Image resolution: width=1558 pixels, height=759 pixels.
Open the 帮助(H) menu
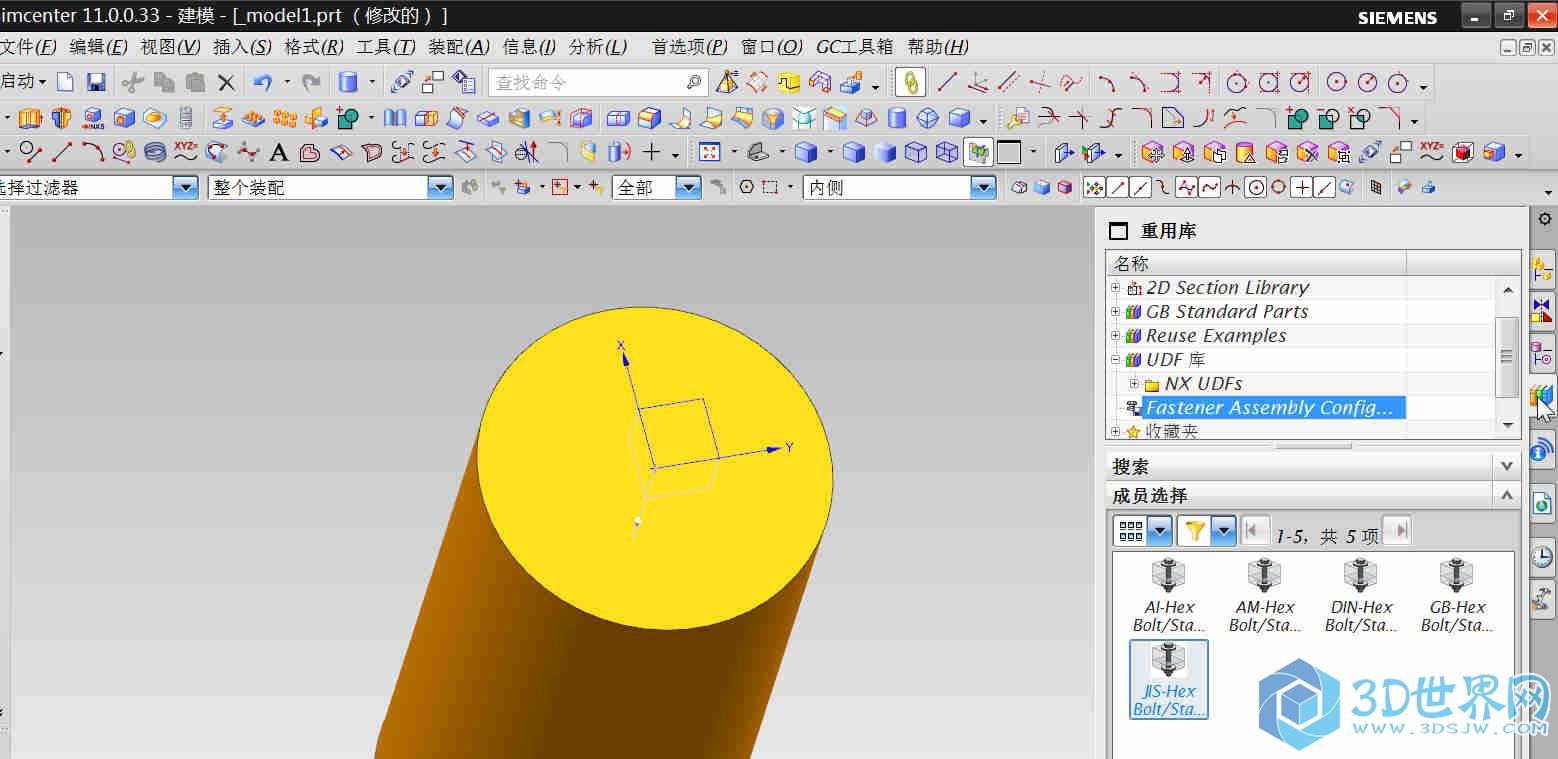[x=938, y=47]
